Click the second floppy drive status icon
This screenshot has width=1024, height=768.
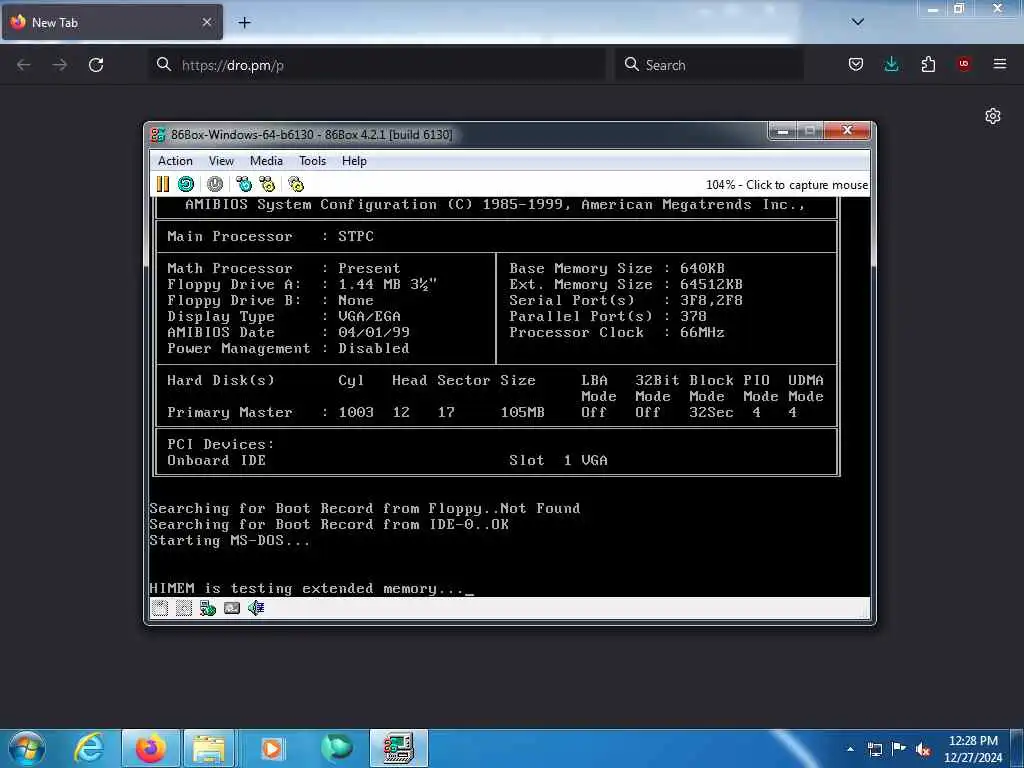[x=184, y=608]
